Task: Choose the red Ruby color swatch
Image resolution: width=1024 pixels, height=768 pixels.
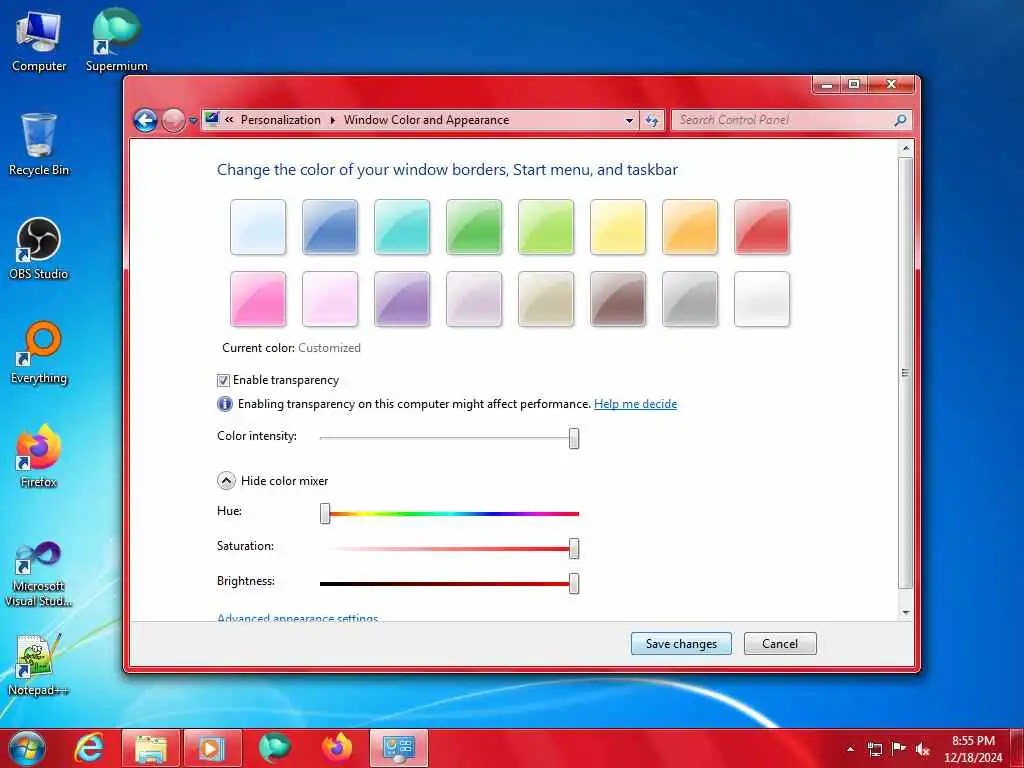Action: [x=762, y=227]
